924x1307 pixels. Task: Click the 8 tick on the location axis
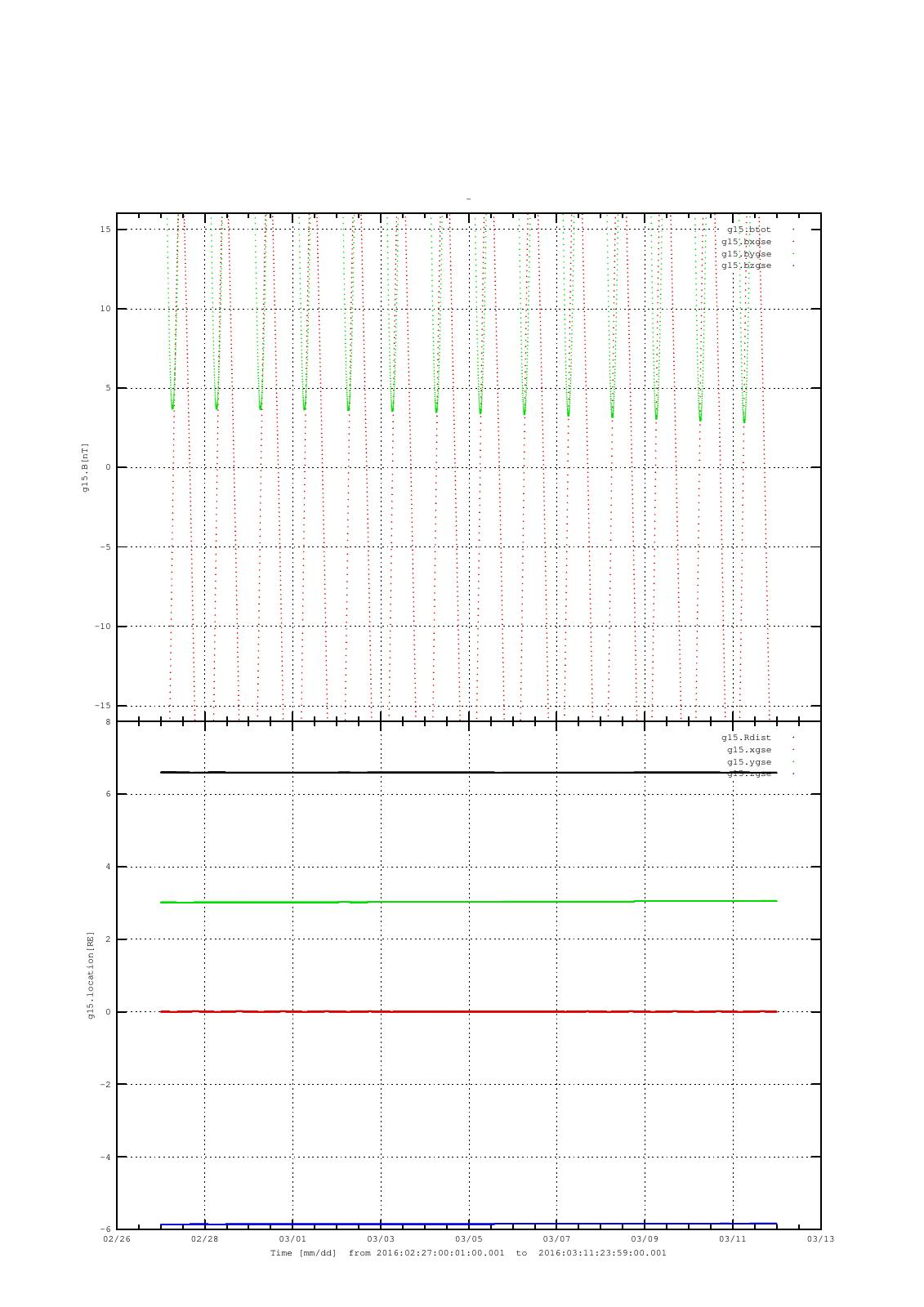(109, 722)
